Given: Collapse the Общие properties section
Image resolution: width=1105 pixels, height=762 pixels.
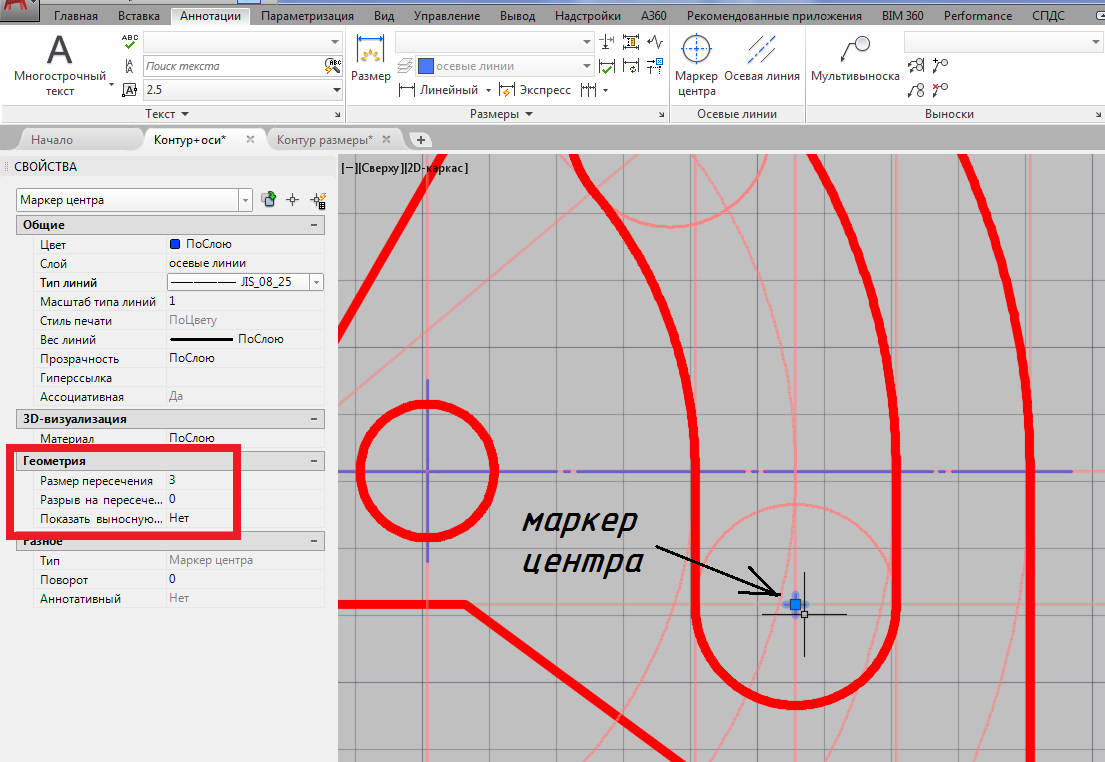Looking at the screenshot, I should 314,226.
